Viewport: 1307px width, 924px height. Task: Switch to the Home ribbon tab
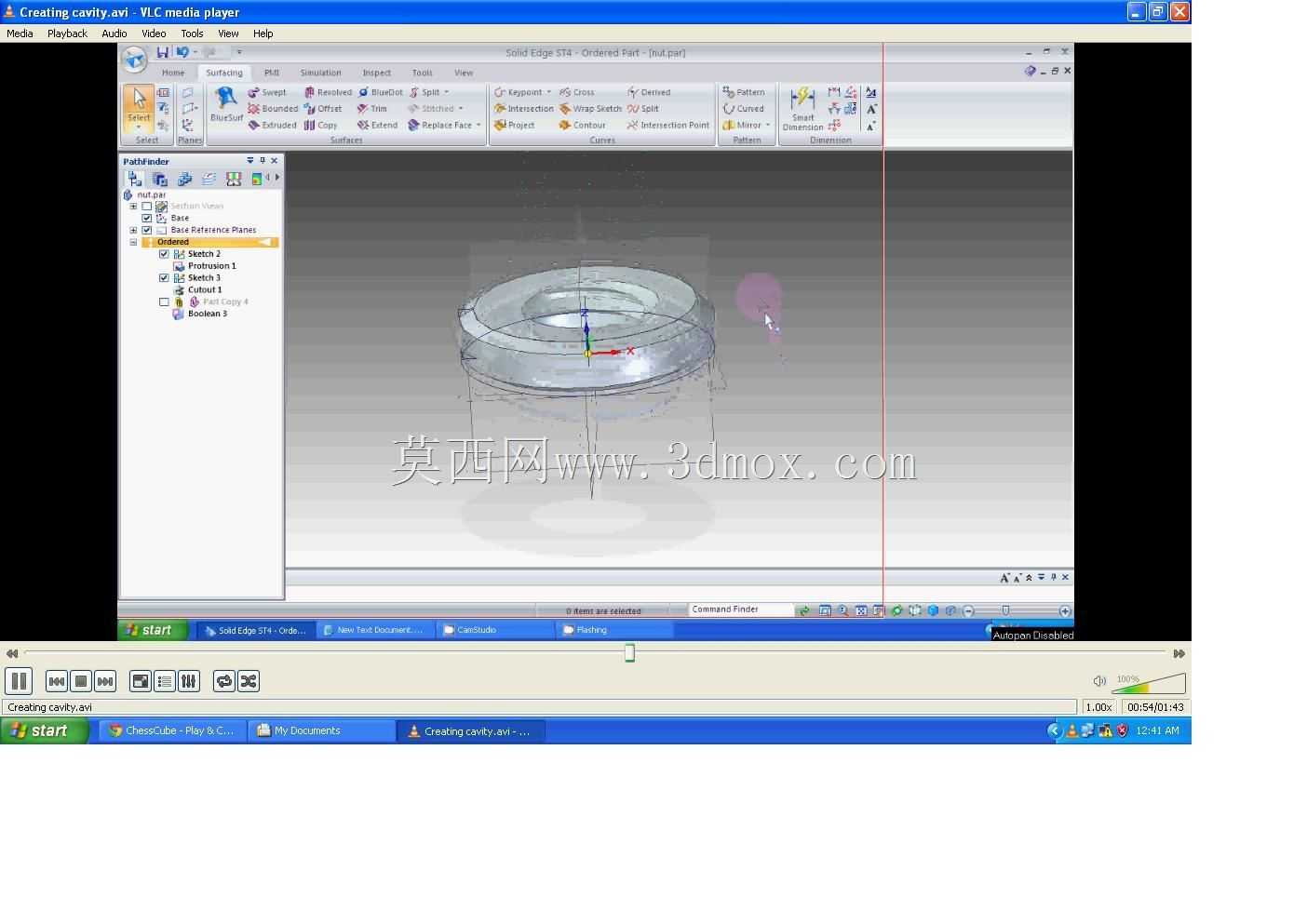click(173, 73)
